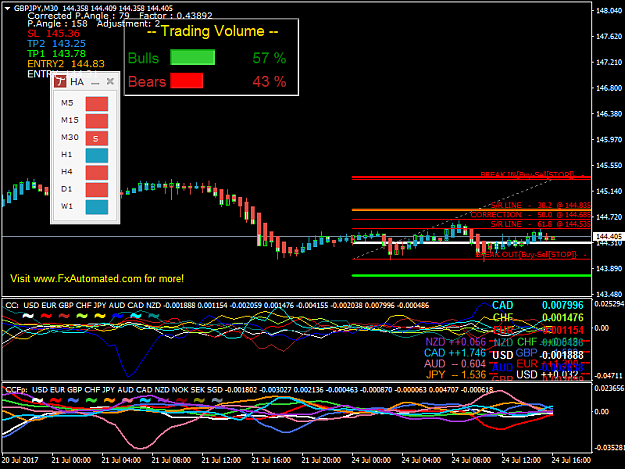Click the JPY -- 1.536 strength reading
The width and height of the screenshot is (625, 469).
(x=456, y=374)
